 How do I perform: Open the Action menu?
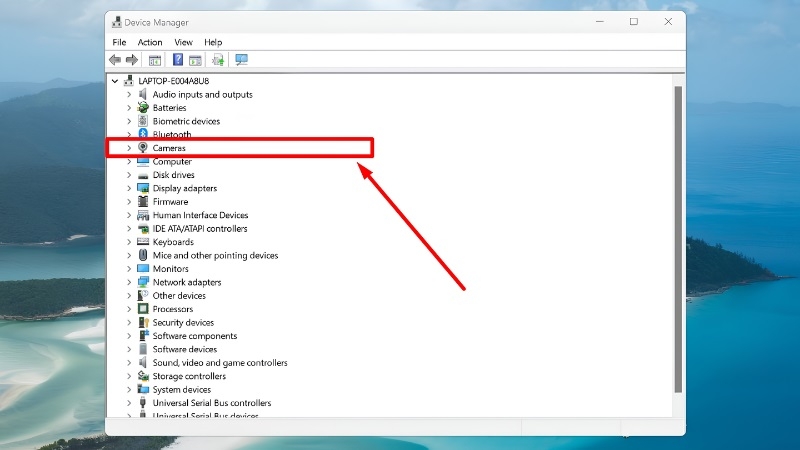(150, 42)
